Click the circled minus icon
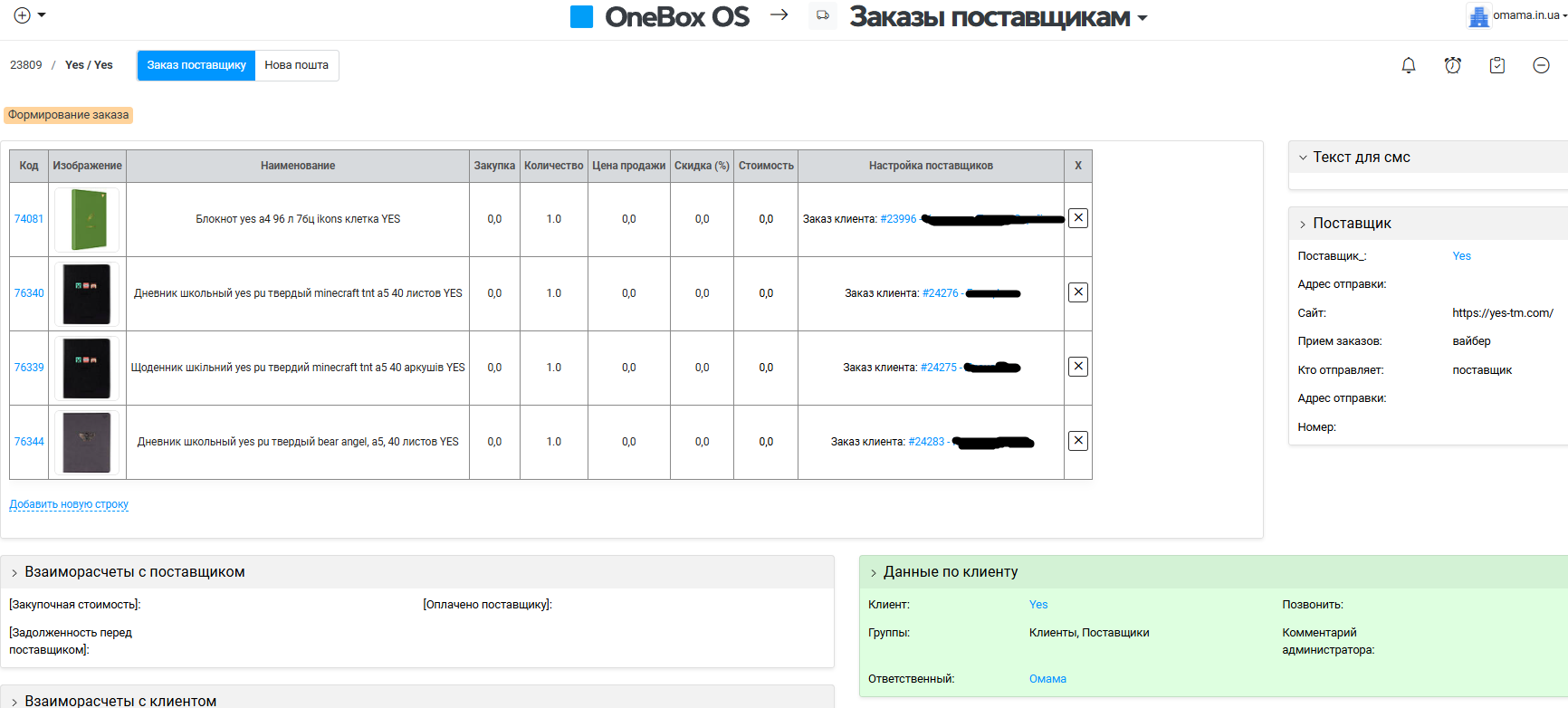1568x708 pixels. coord(1542,65)
